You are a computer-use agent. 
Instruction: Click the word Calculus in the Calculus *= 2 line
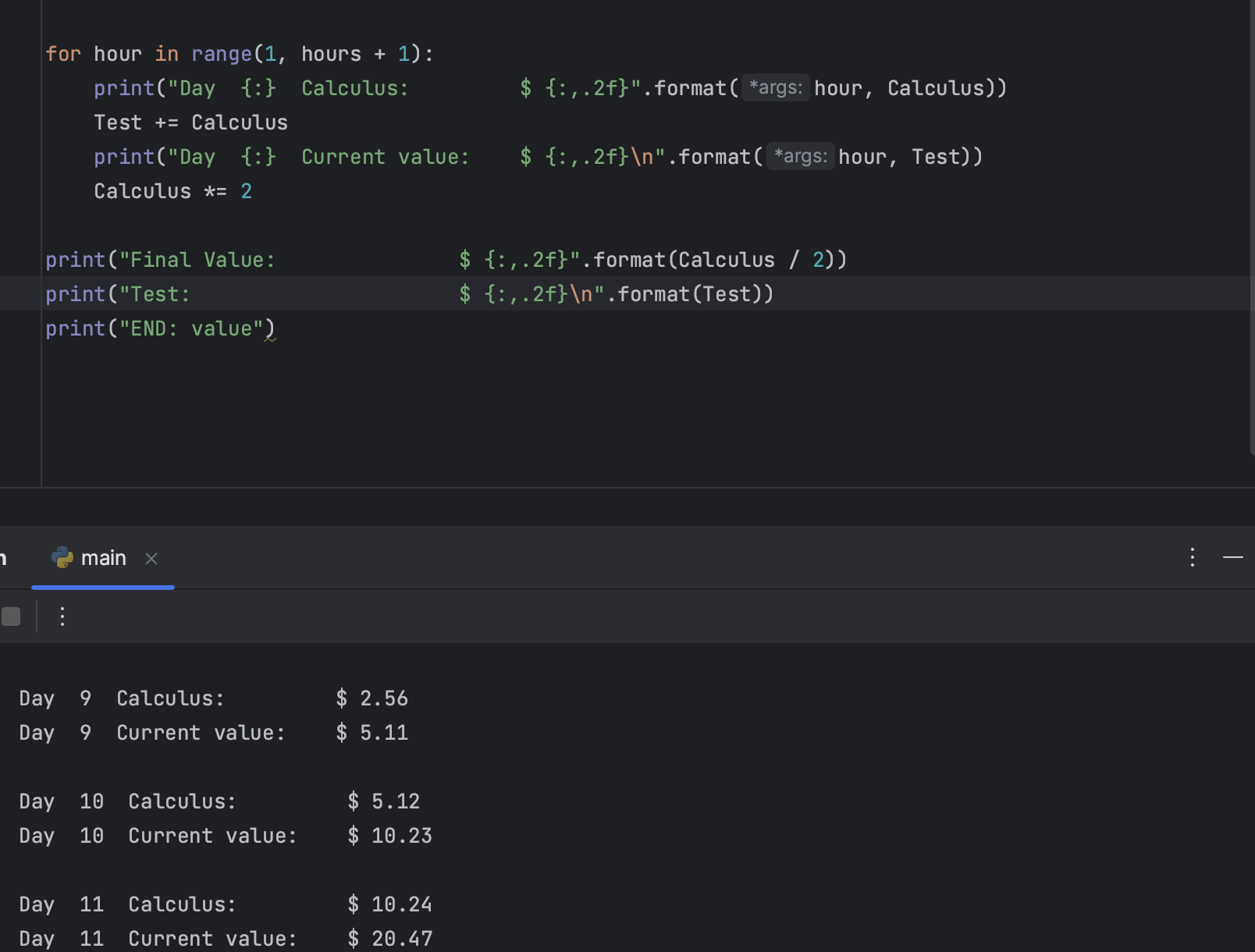pyautogui.click(x=143, y=190)
